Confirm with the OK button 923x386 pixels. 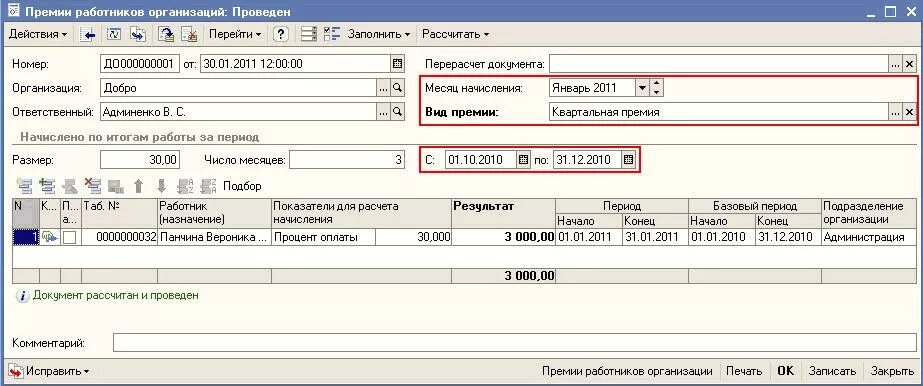785,371
